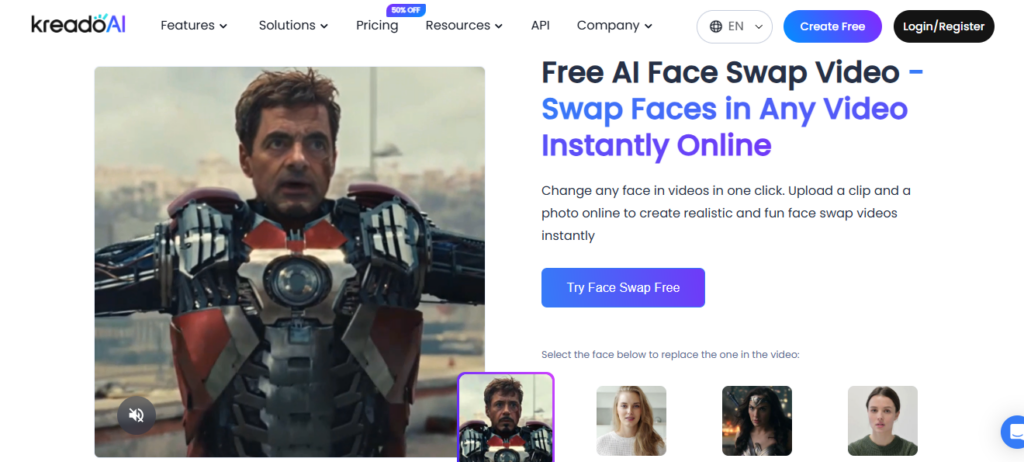This screenshot has height=462, width=1024.
Task: Click the main face swap video preview
Action: coord(289,261)
